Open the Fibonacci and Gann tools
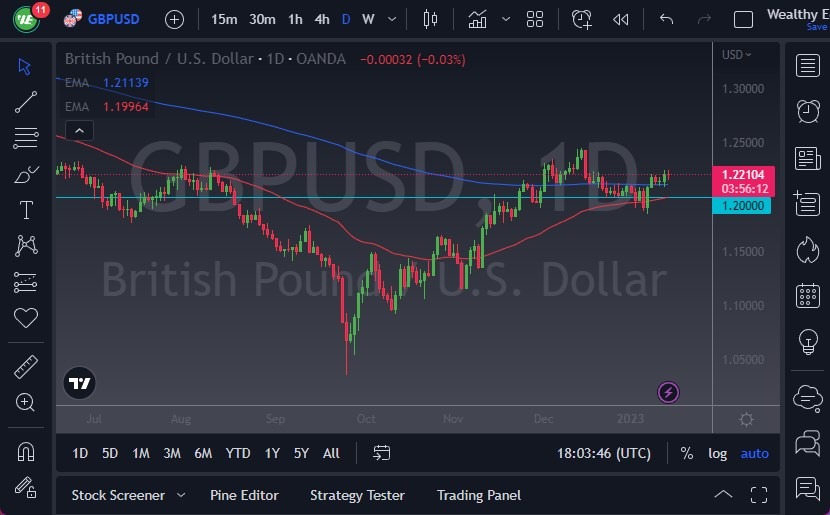 pos(26,138)
